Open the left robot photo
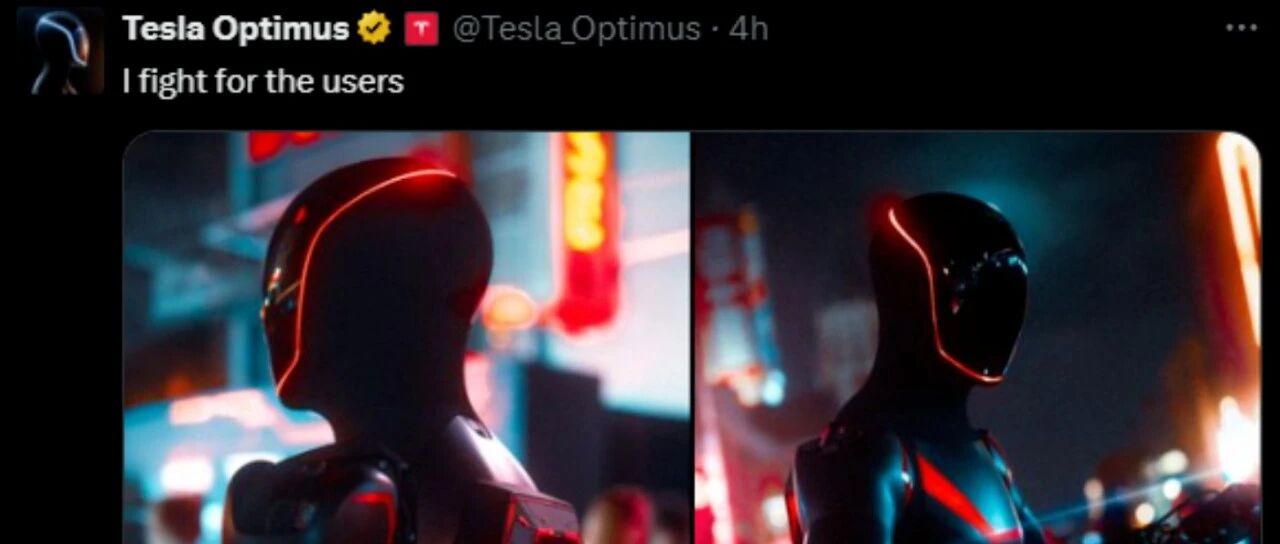The height and width of the screenshot is (544, 1280). point(407,338)
